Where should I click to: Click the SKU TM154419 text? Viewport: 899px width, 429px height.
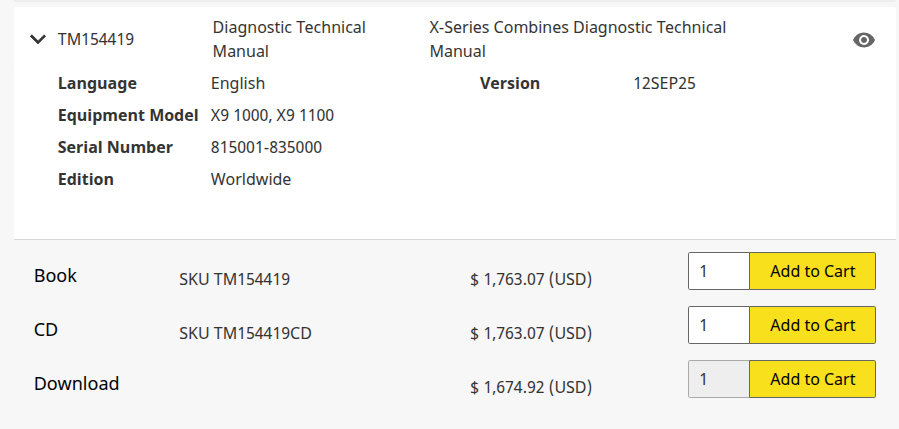(x=234, y=279)
